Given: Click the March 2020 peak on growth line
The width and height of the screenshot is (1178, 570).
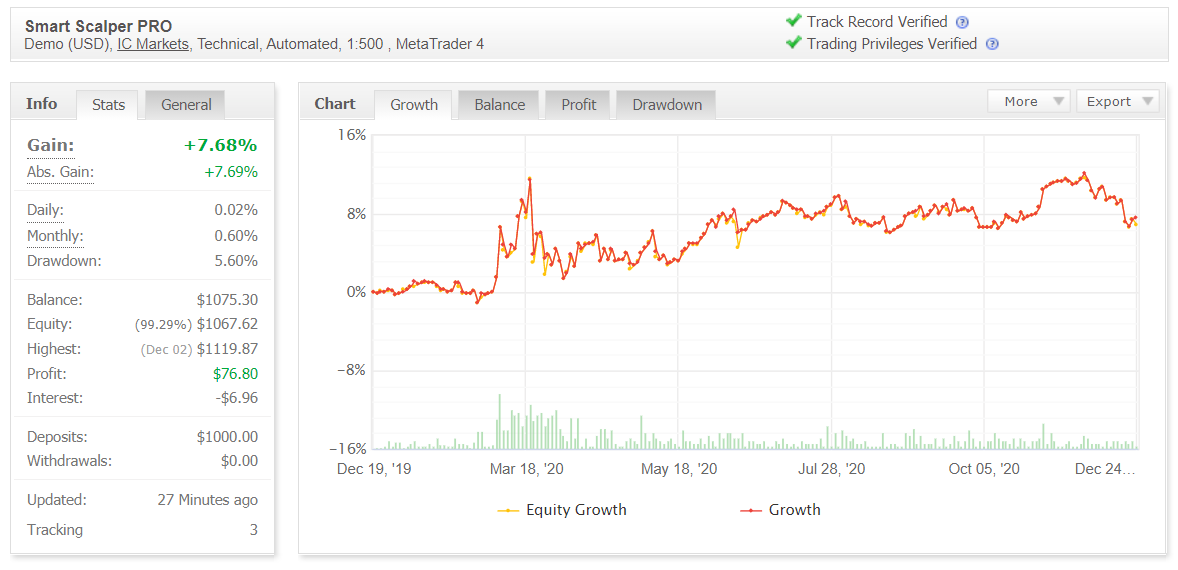Looking at the screenshot, I should pyautogui.click(x=530, y=179).
